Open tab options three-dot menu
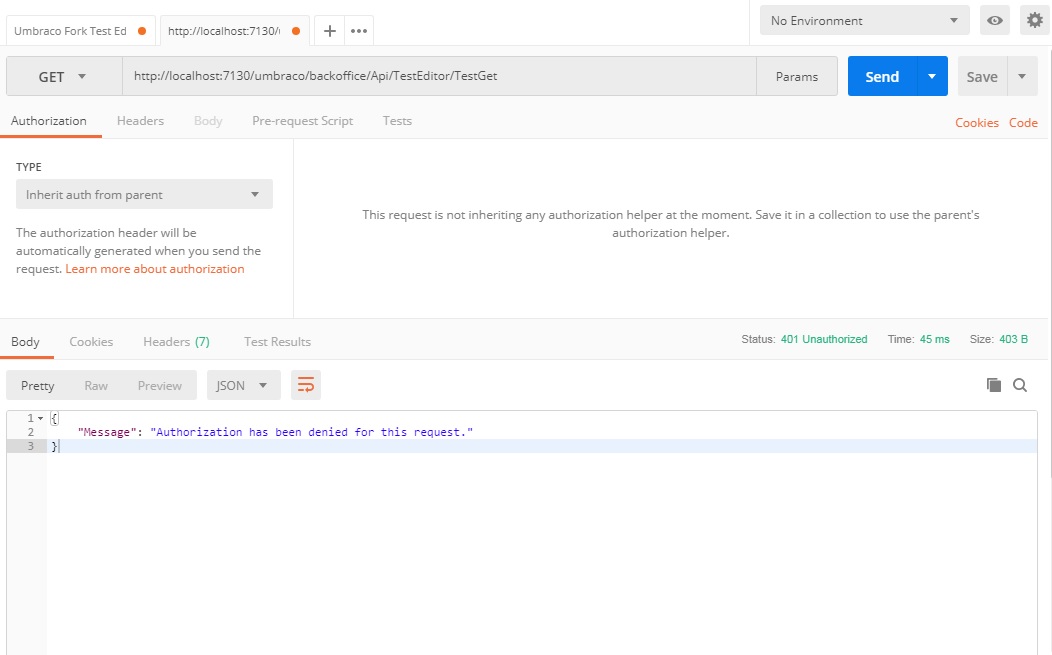1052x655 pixels. [359, 31]
